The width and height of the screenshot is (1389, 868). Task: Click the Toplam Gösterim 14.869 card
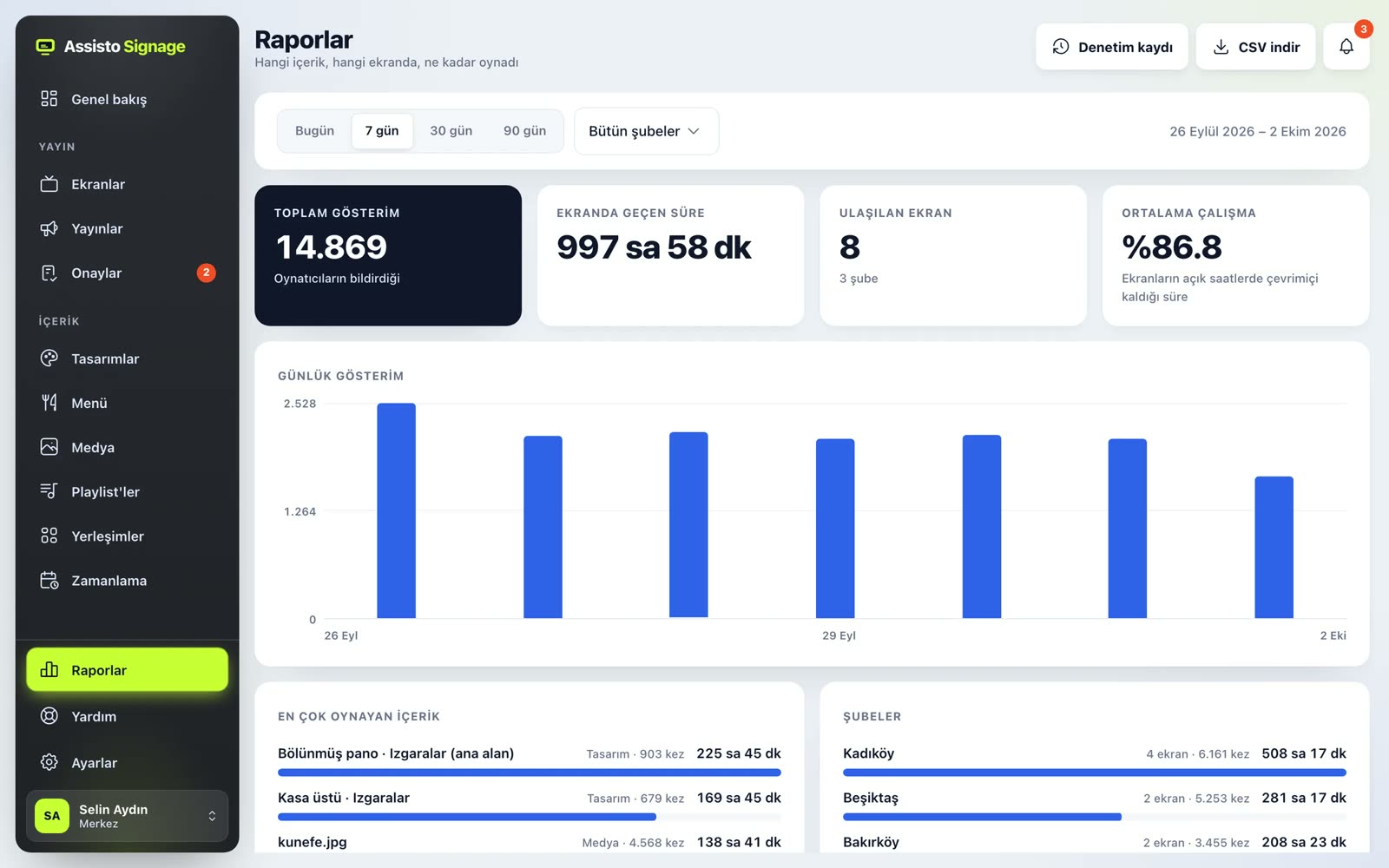coord(388,255)
